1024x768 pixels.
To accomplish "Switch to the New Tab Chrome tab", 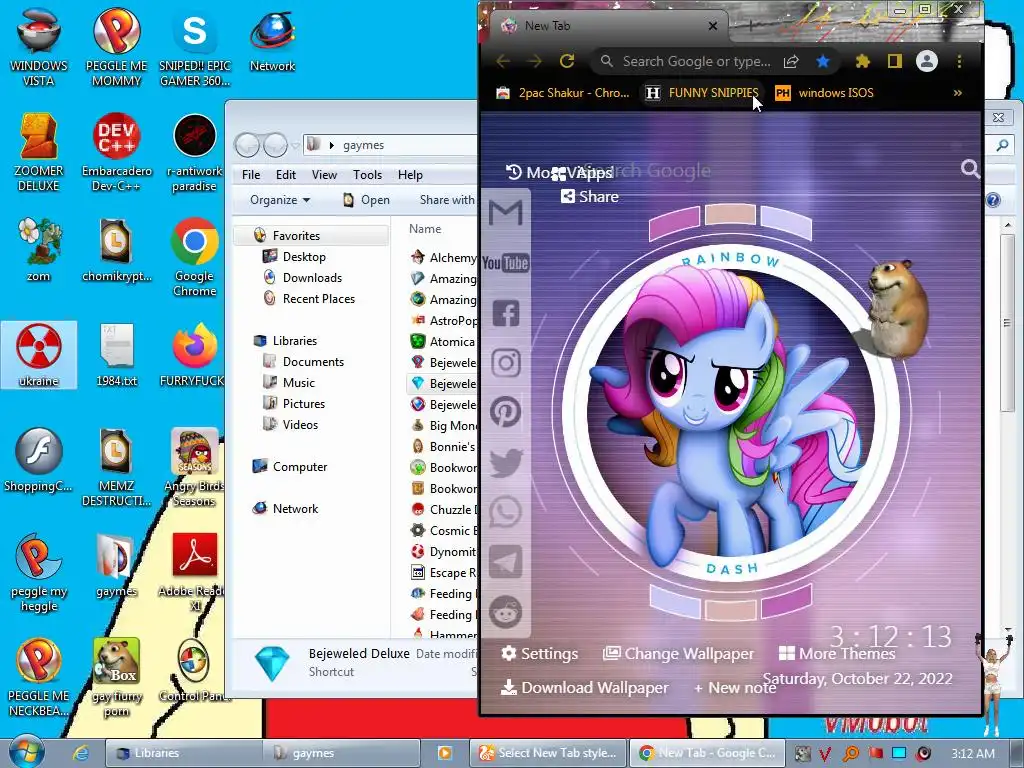I will 601,26.
